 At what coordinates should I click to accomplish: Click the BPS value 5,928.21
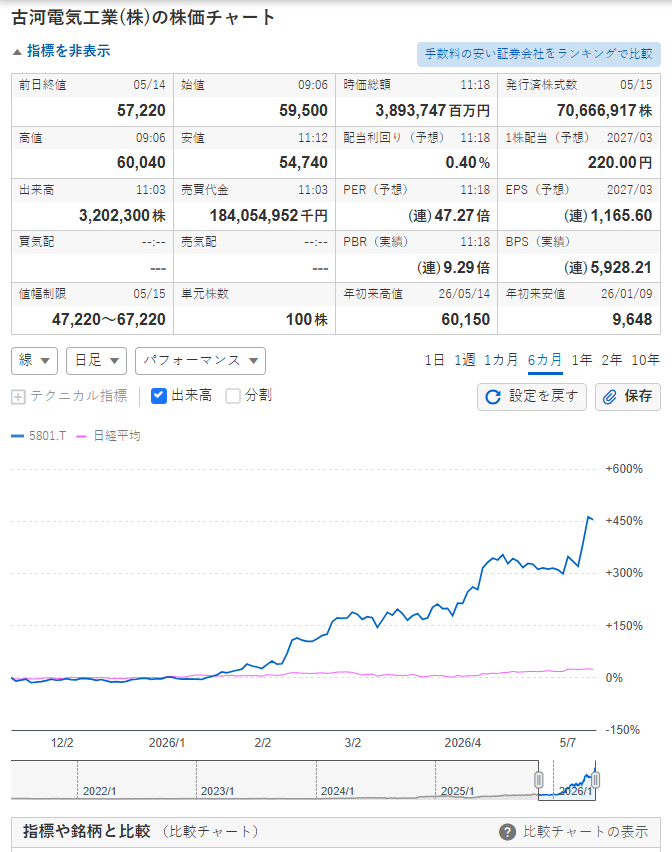pyautogui.click(x=608, y=267)
